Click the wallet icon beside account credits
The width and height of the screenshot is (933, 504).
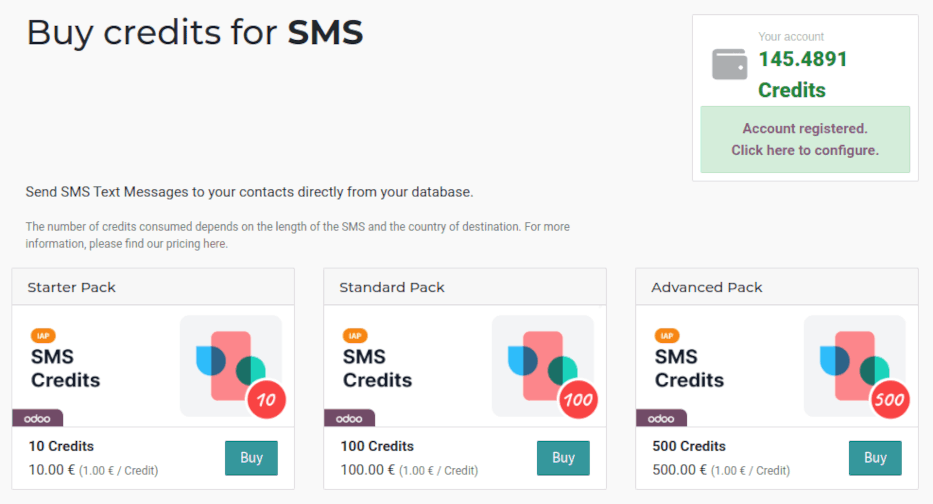coord(729,65)
